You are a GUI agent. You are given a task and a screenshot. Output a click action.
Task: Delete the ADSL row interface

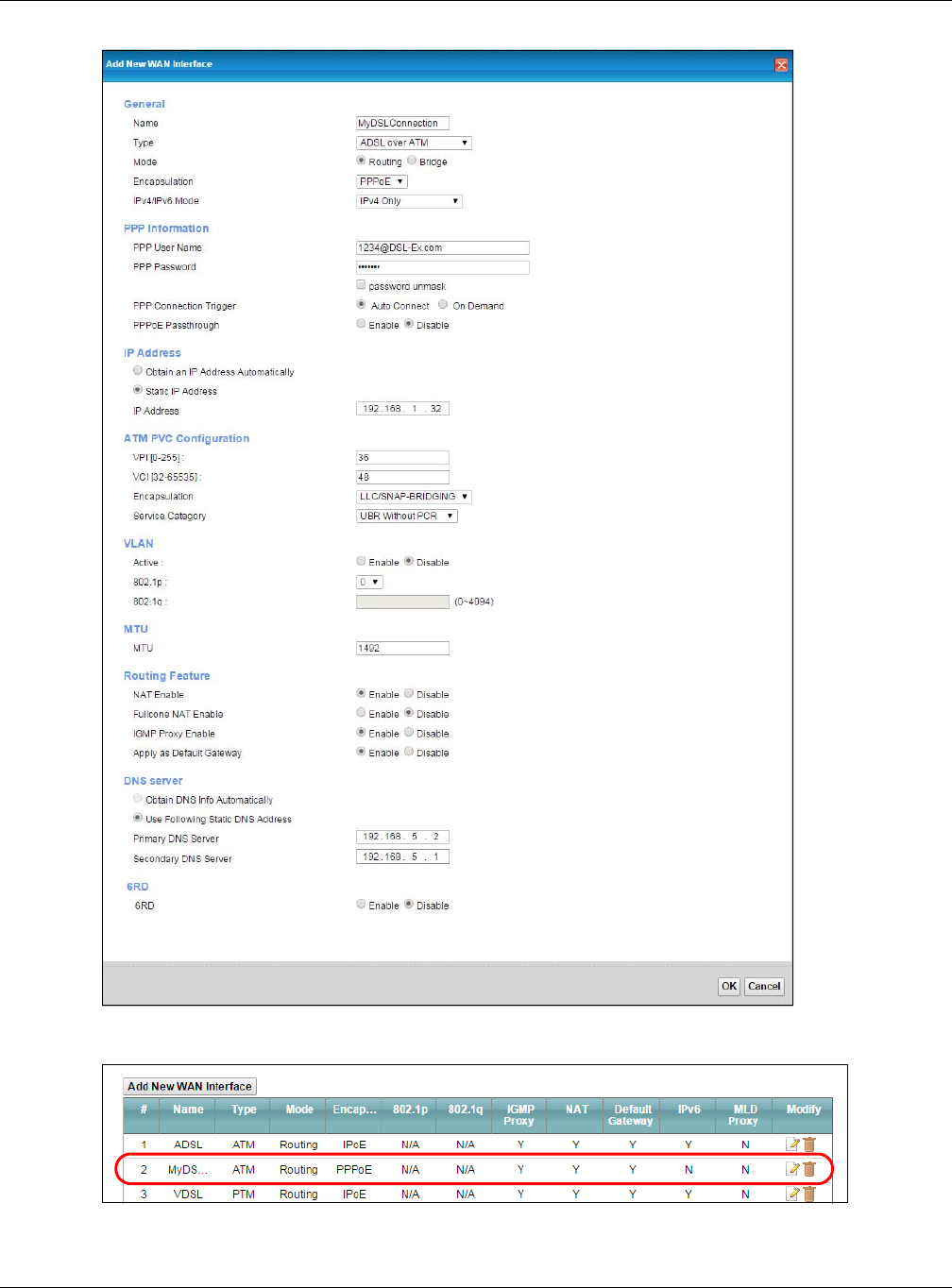tap(809, 1144)
